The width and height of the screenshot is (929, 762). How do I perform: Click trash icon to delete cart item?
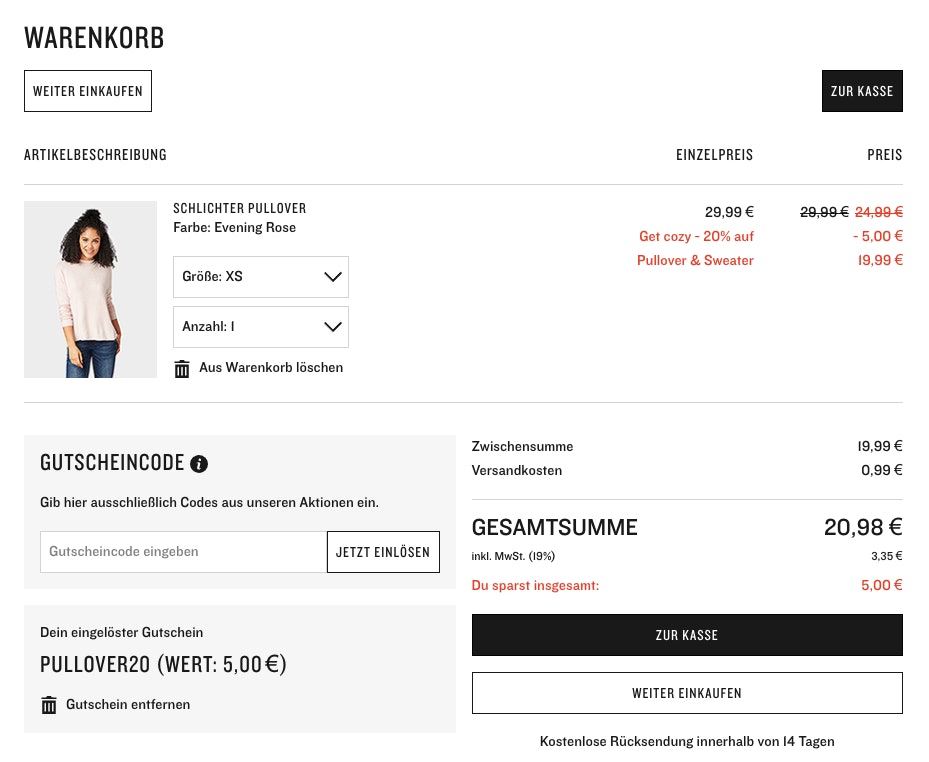(182, 369)
